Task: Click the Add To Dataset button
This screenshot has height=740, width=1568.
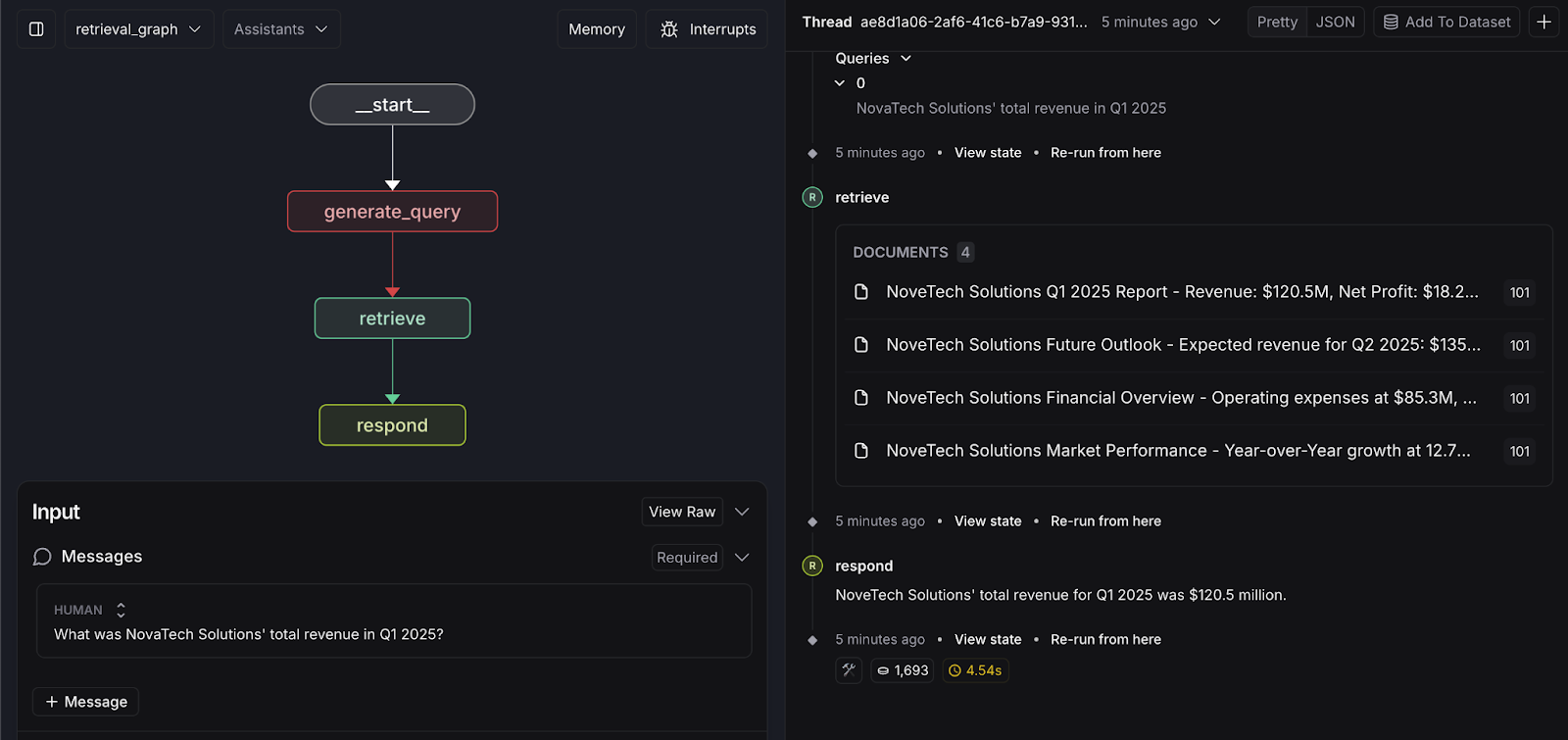Action: pyautogui.click(x=1446, y=22)
